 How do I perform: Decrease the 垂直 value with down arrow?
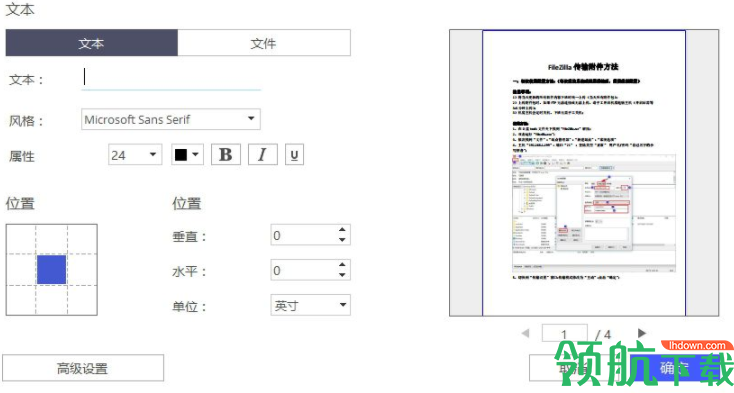click(343, 240)
